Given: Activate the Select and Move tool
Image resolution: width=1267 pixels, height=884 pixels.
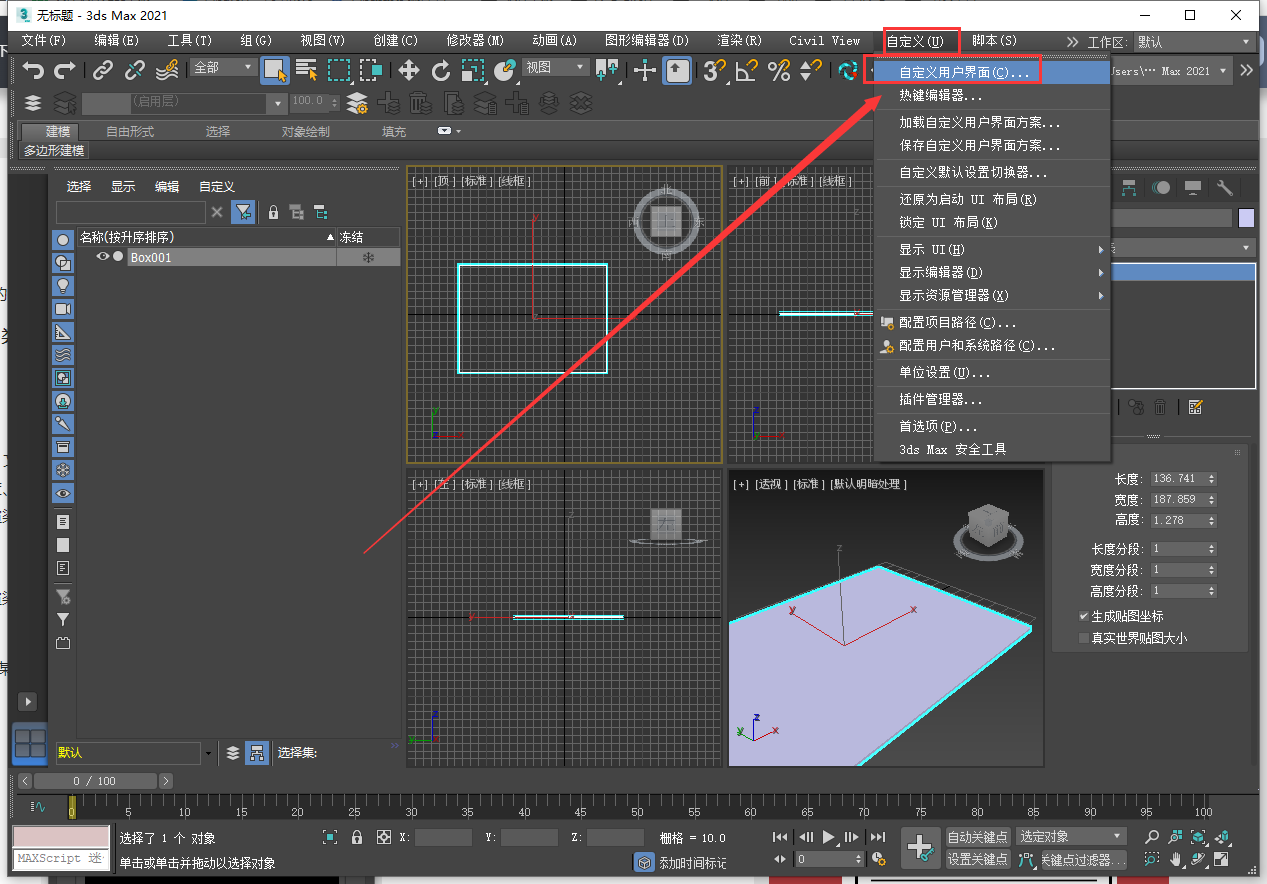Looking at the screenshot, I should [409, 70].
